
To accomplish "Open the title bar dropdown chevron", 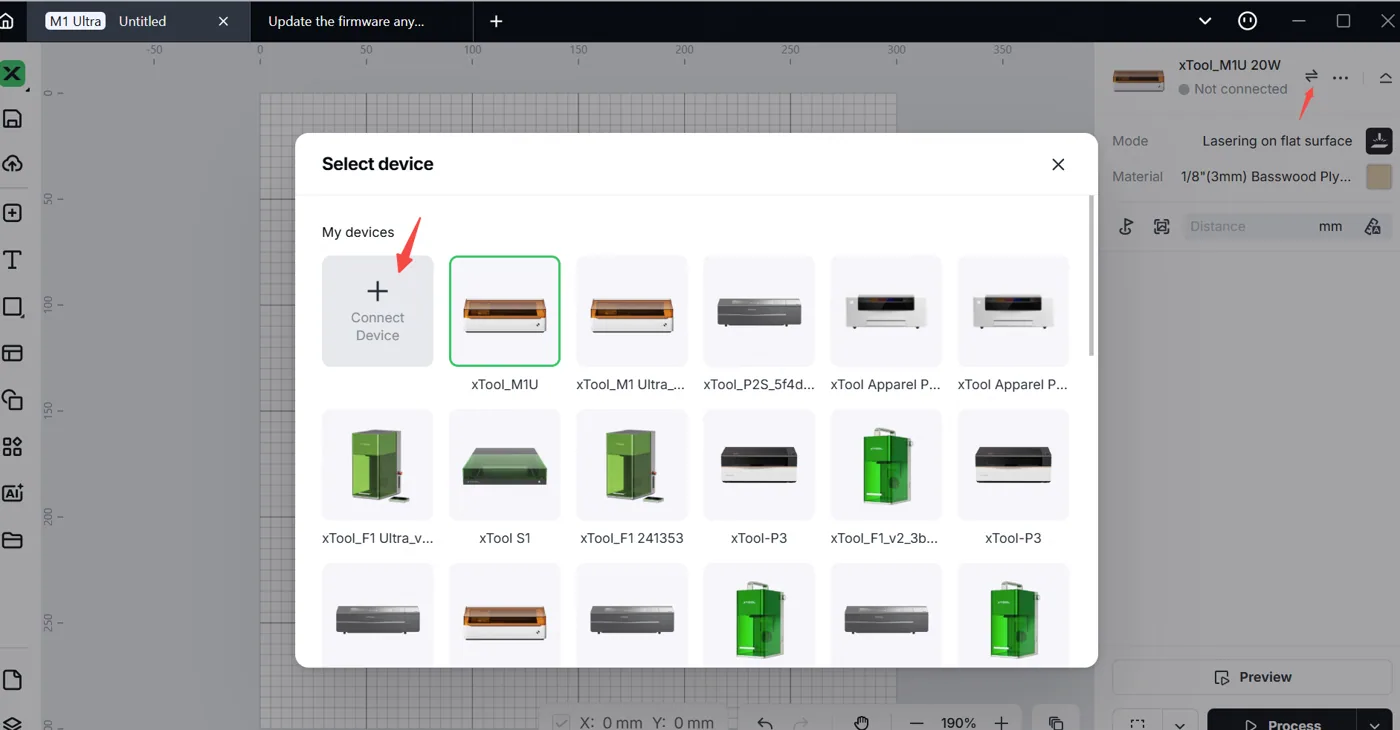I will pos(1205,21).
